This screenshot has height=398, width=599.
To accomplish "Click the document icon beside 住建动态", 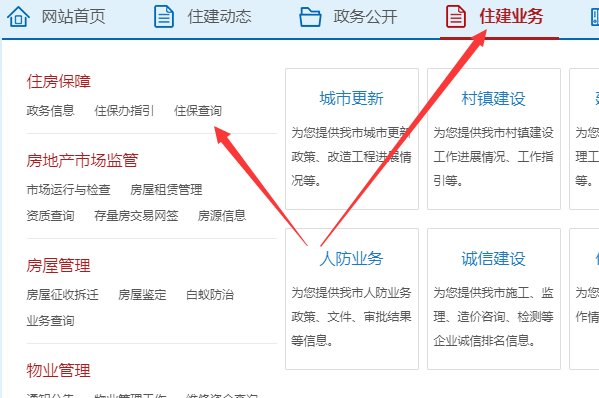I will click(x=164, y=17).
